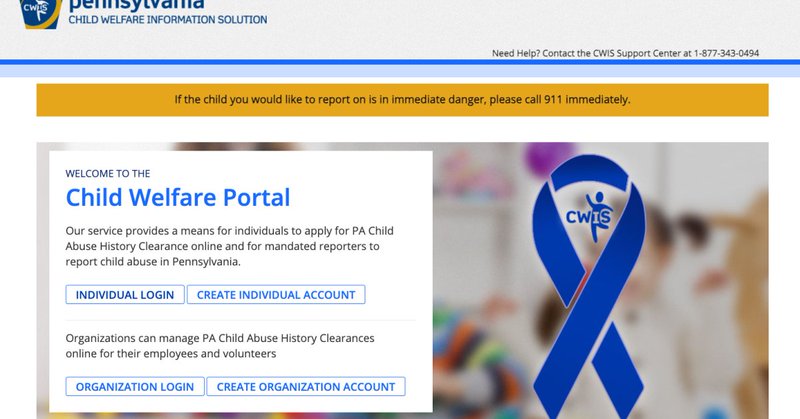Click the 911 immediate danger warning banner
This screenshot has width=800, height=419.
(402, 100)
